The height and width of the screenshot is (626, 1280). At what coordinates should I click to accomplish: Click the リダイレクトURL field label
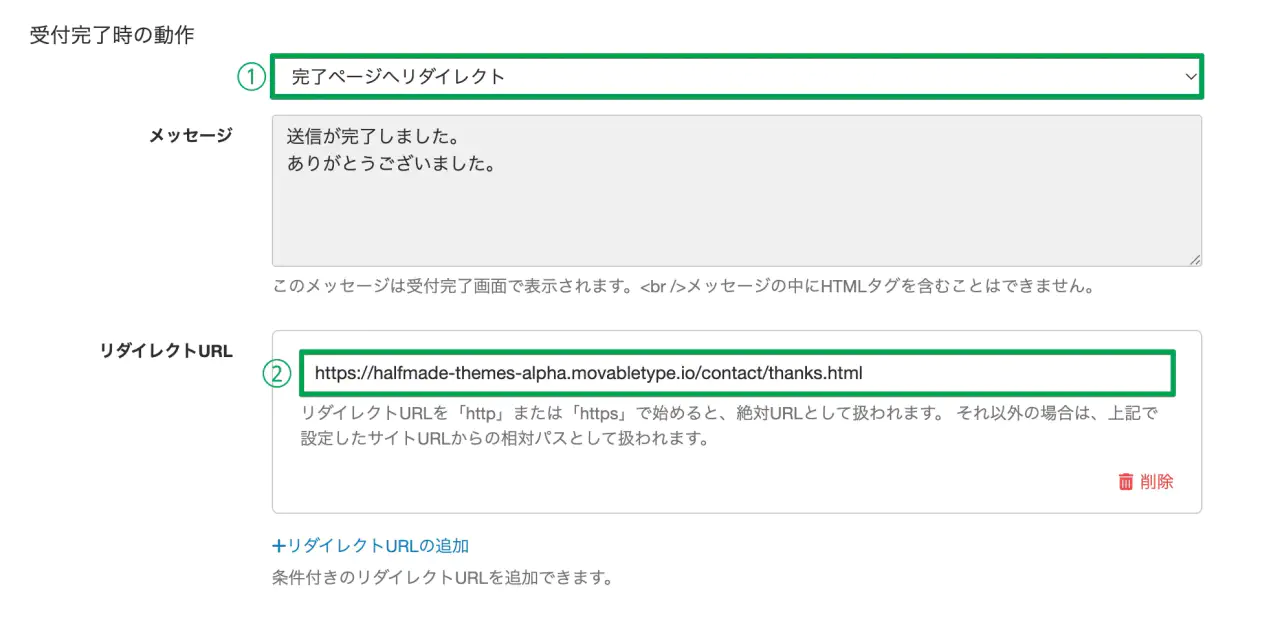tap(166, 350)
